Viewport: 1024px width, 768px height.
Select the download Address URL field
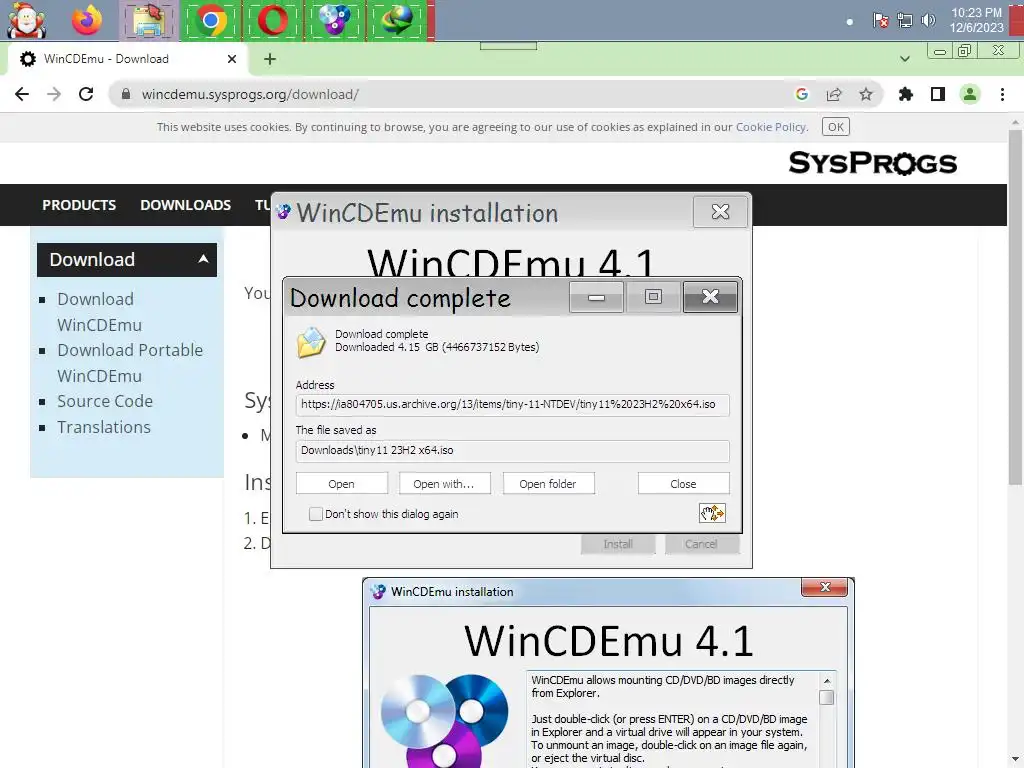[x=512, y=404]
